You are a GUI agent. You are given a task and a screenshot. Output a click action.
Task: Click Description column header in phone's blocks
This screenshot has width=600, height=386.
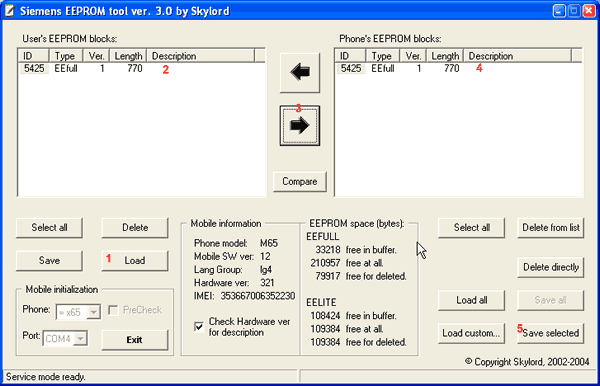518,56
